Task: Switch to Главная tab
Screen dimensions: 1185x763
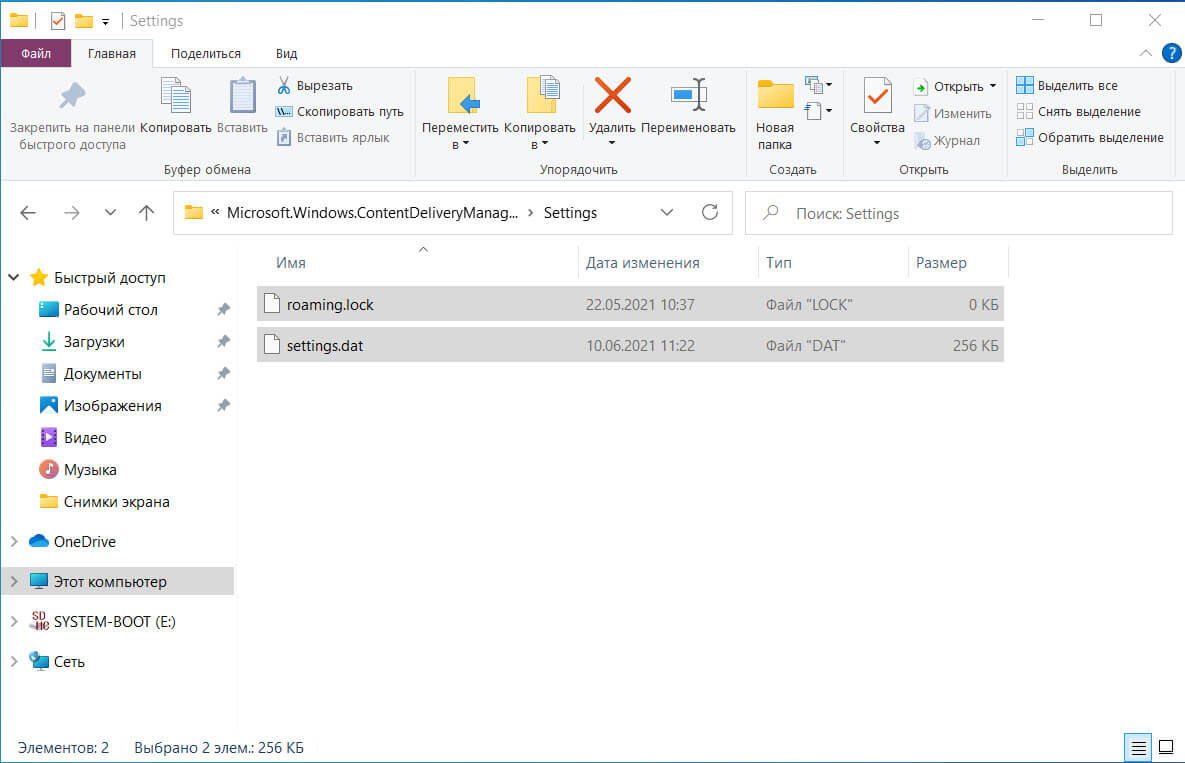Action: coord(112,54)
